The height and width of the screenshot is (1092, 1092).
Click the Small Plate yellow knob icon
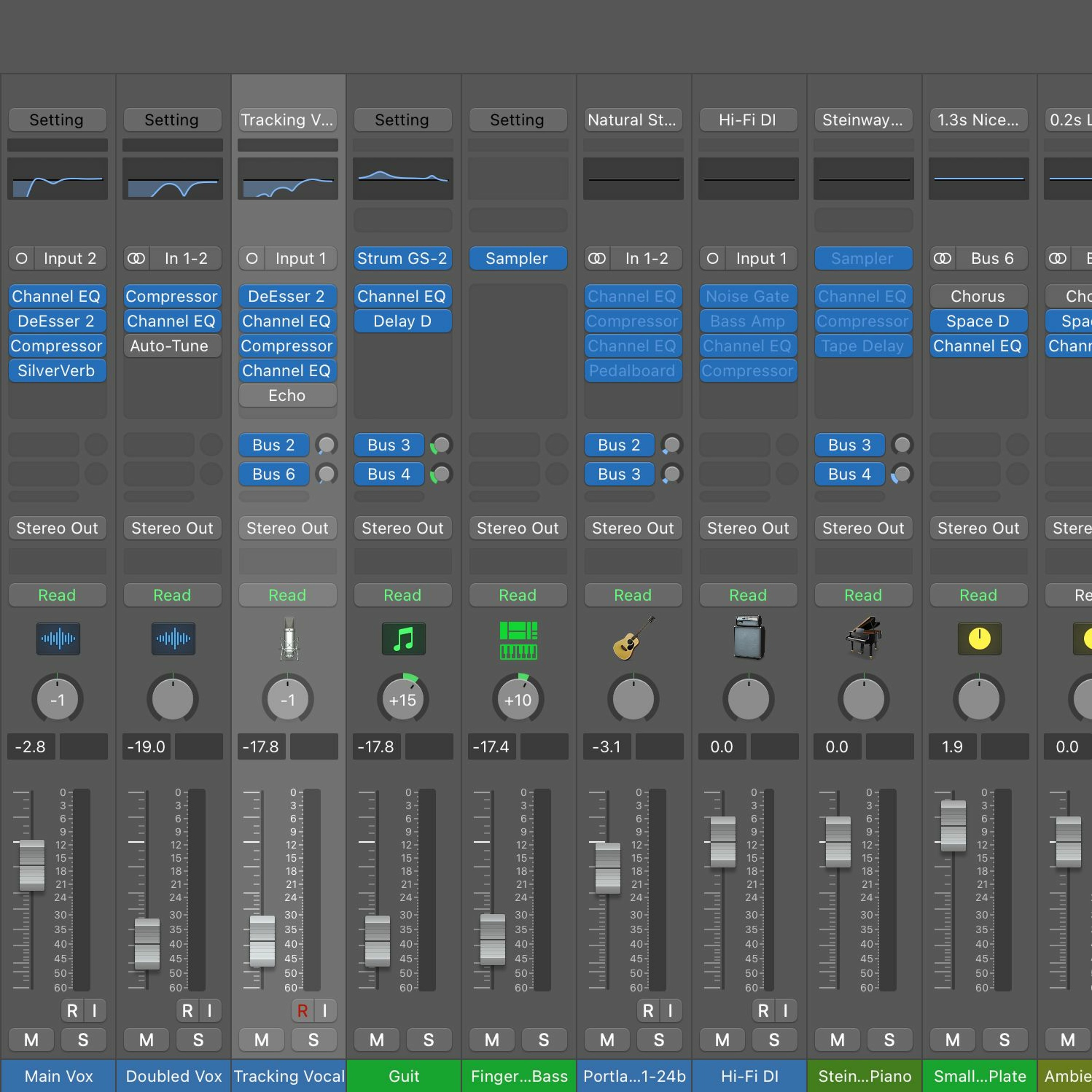coord(979,639)
